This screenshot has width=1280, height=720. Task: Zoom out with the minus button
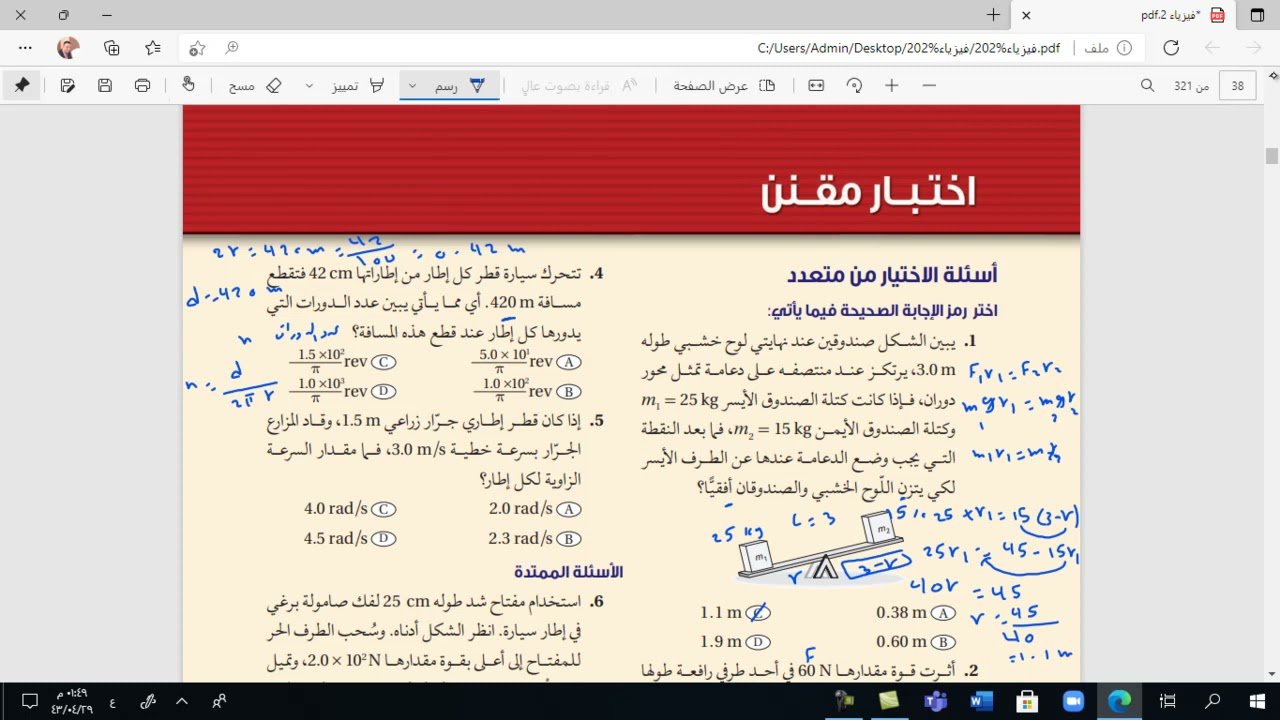coord(929,86)
